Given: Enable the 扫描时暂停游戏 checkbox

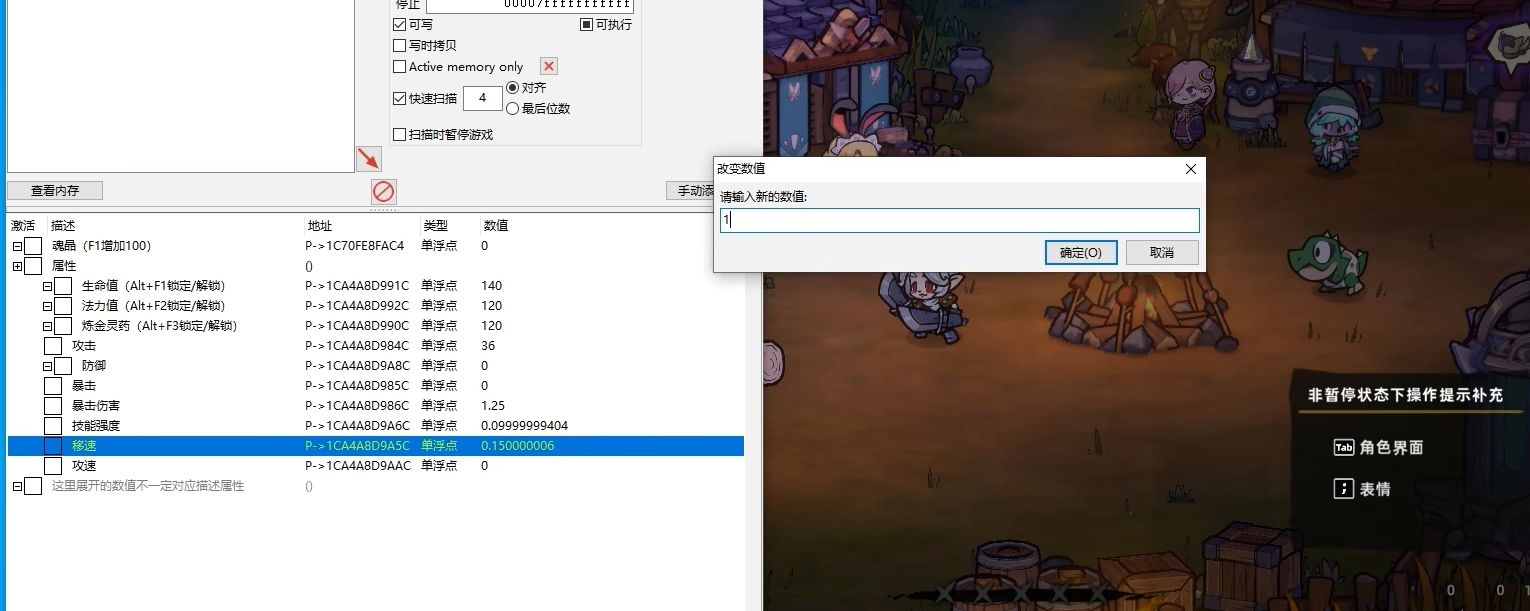Looking at the screenshot, I should (x=400, y=134).
